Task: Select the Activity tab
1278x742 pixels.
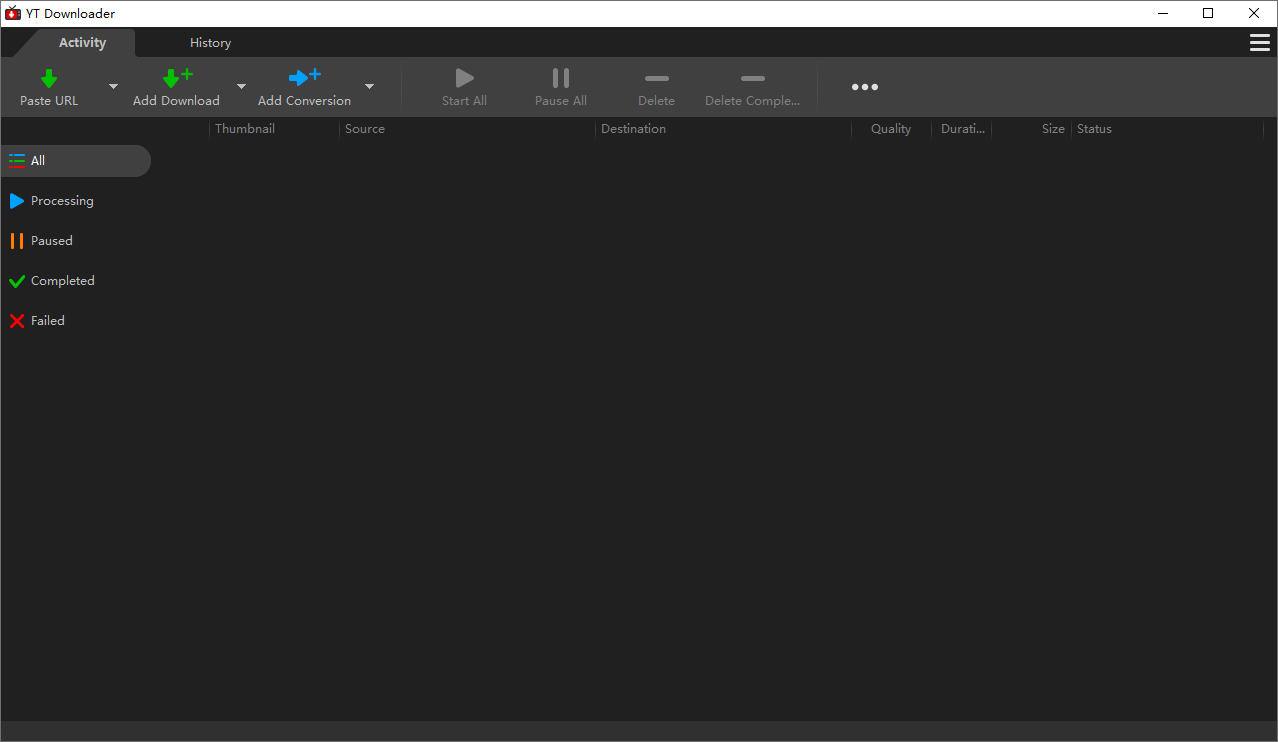Action: [x=82, y=43]
